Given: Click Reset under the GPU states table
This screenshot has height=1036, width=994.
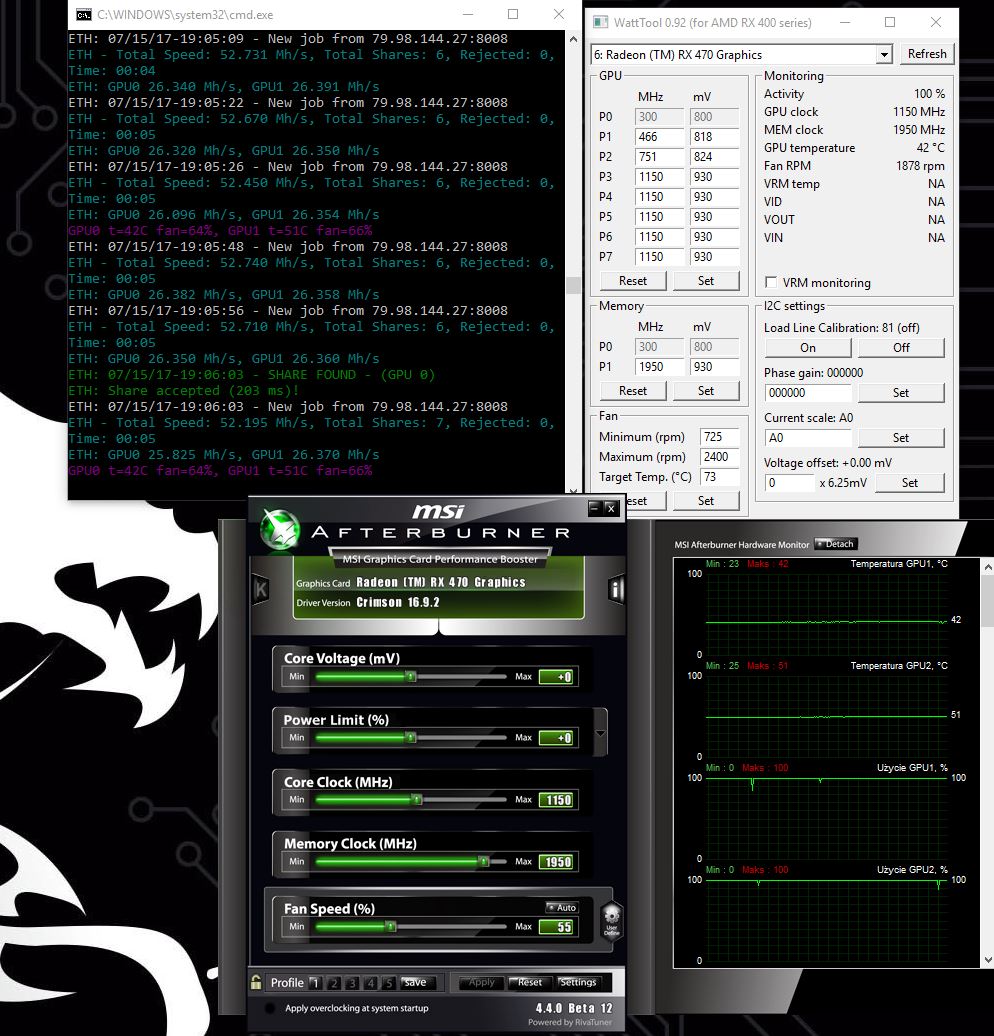Looking at the screenshot, I should click(x=632, y=281).
